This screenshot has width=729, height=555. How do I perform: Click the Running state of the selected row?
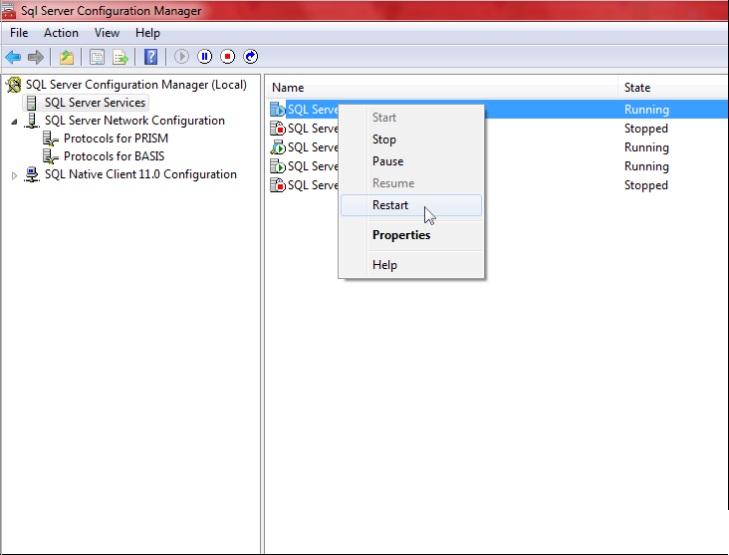pyautogui.click(x=647, y=110)
